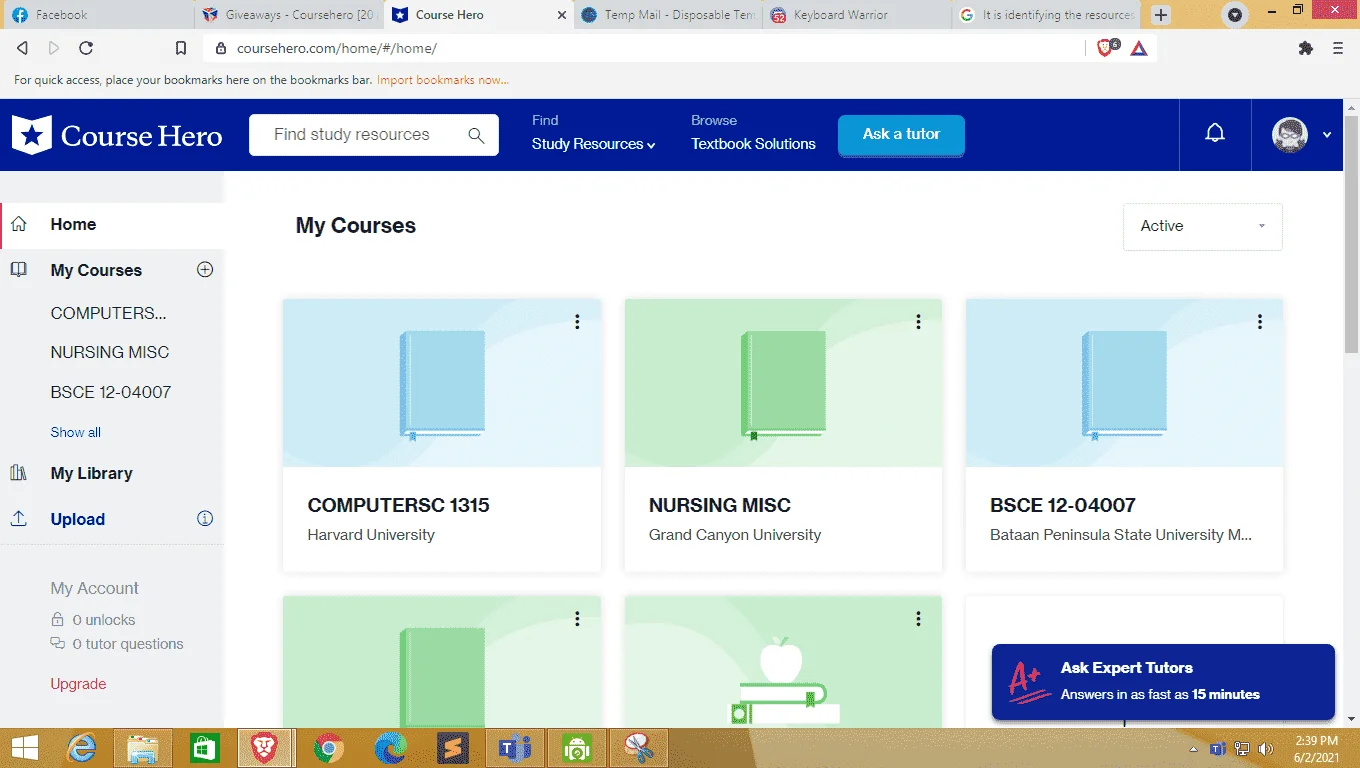Click the Brave Shields lion icon
Image resolution: width=1360 pixels, height=768 pixels.
point(1107,48)
